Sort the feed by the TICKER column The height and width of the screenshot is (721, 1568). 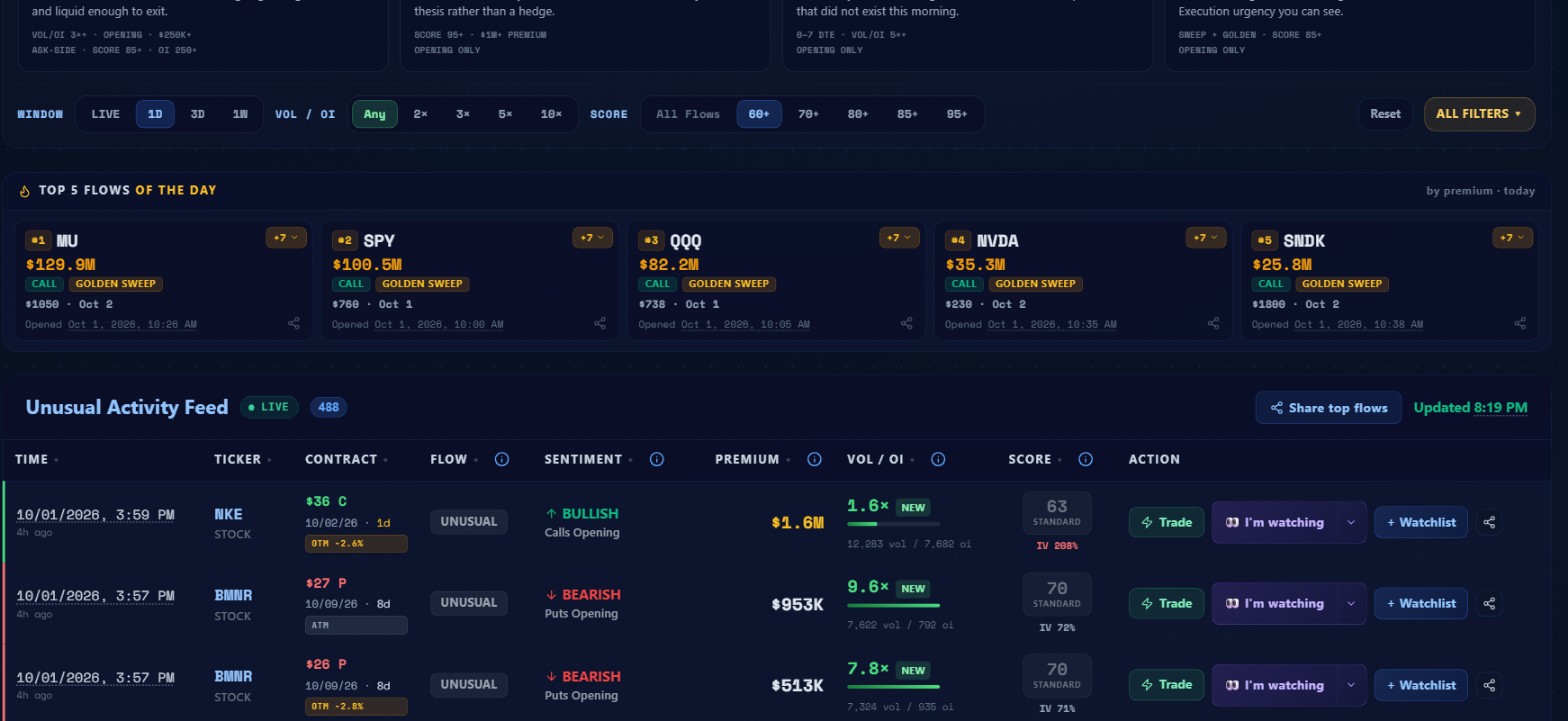coord(244,459)
